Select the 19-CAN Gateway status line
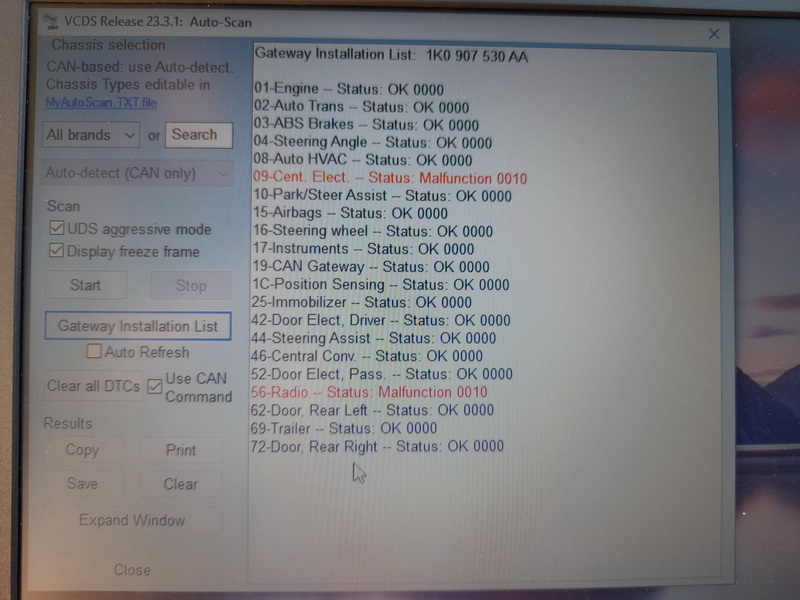This screenshot has width=800, height=600. point(371,267)
